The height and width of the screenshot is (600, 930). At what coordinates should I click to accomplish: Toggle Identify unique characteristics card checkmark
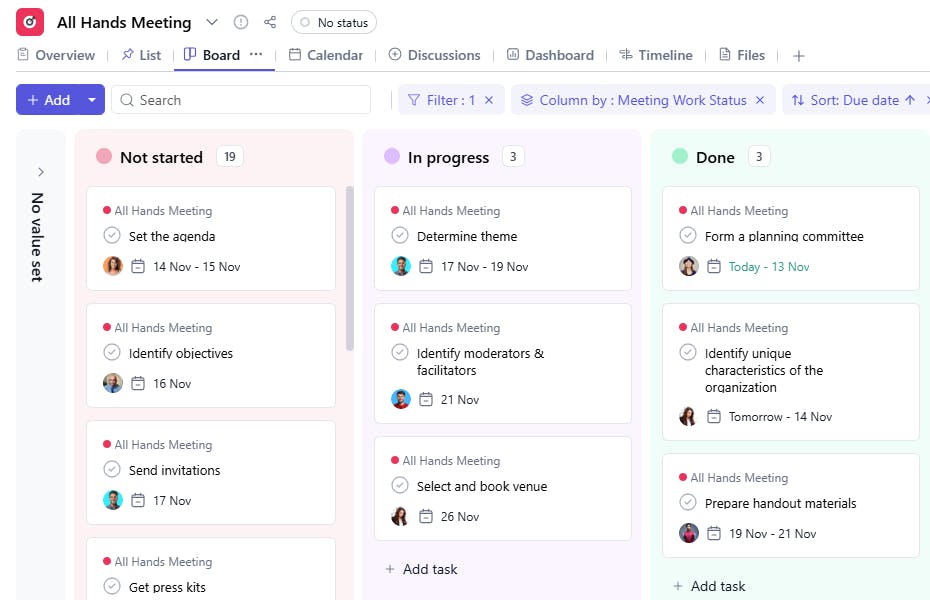tap(687, 352)
